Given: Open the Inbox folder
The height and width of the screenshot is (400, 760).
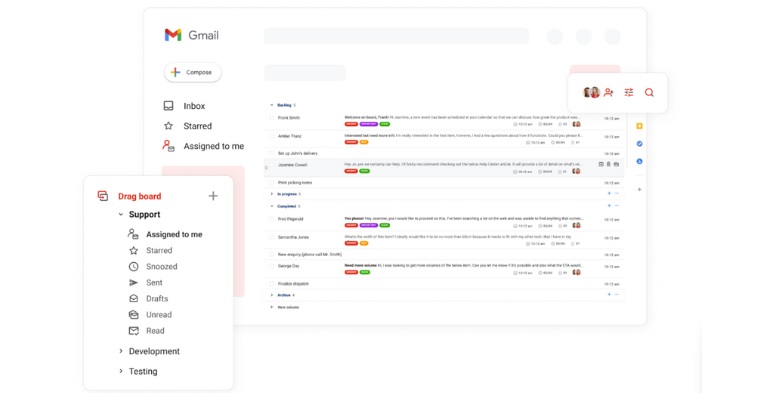Looking at the screenshot, I should (x=184, y=106).
